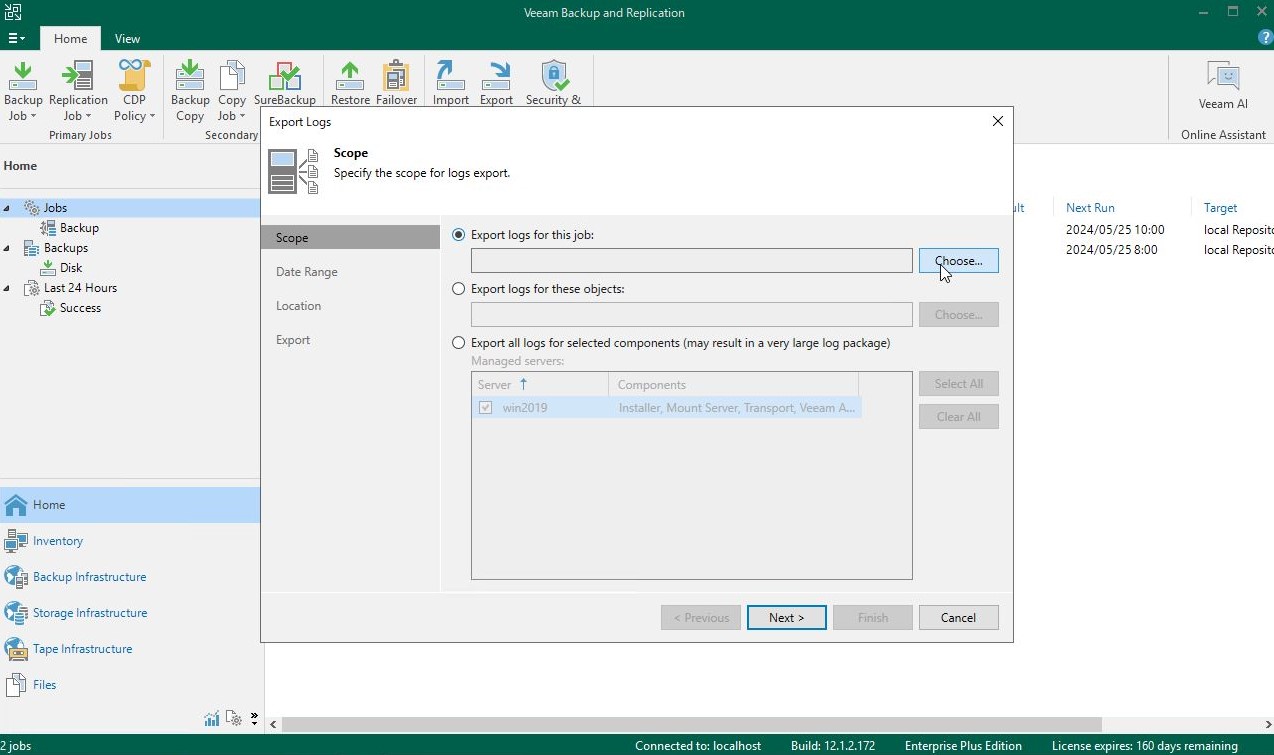
Task: Click the license expires status text
Action: click(x=1145, y=746)
